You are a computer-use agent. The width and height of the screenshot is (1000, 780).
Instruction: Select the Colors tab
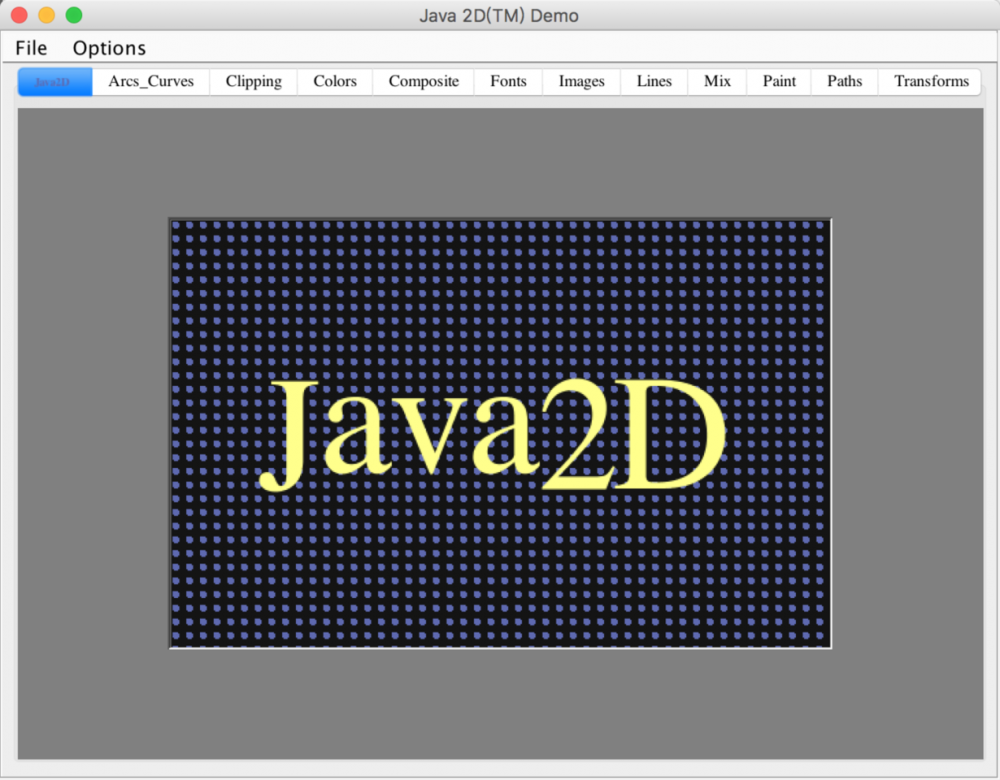coord(334,81)
